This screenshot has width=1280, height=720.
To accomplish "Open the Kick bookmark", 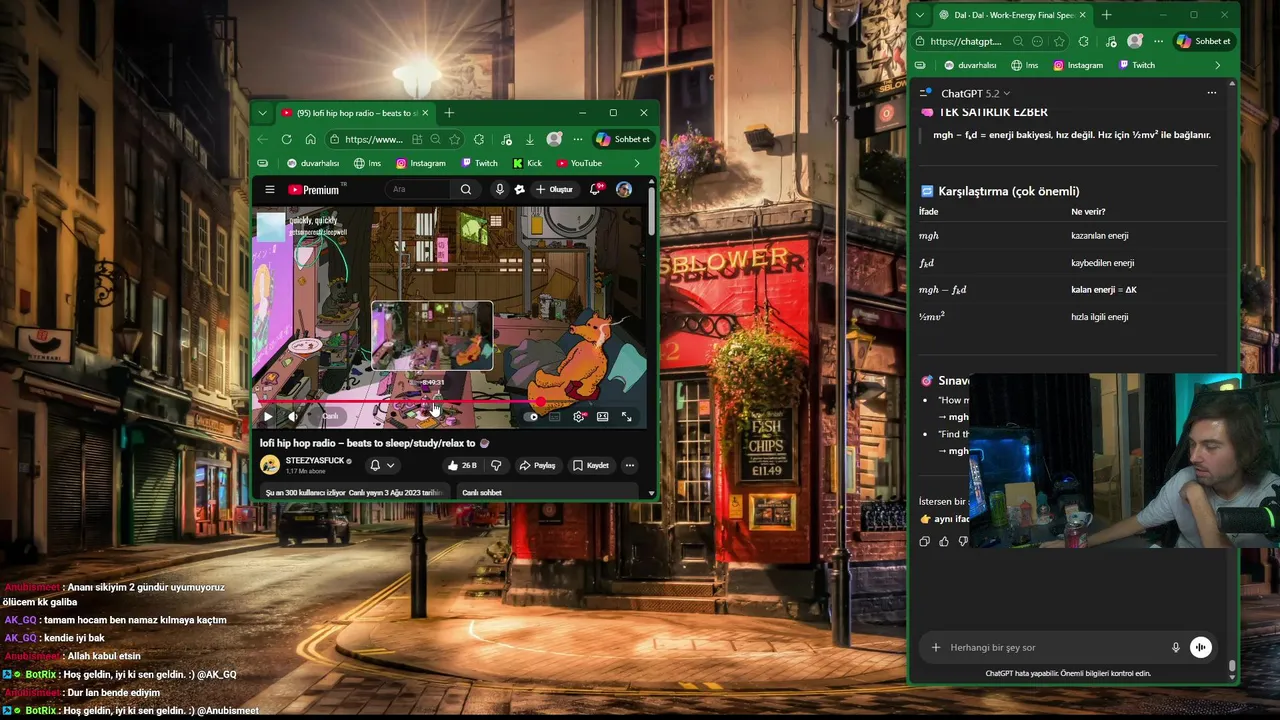I will [x=527, y=163].
